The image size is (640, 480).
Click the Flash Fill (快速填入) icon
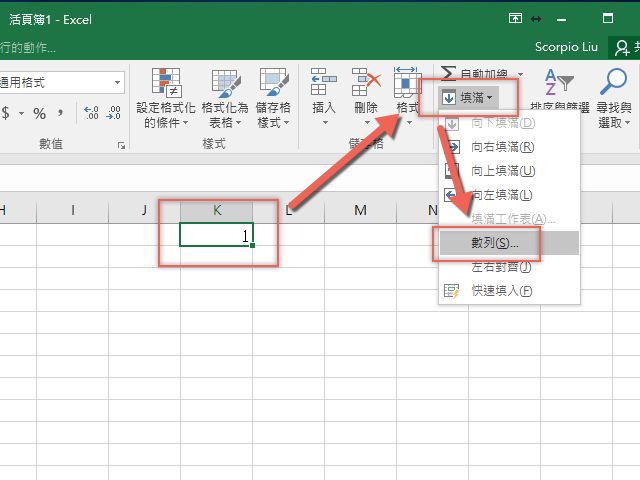451,291
